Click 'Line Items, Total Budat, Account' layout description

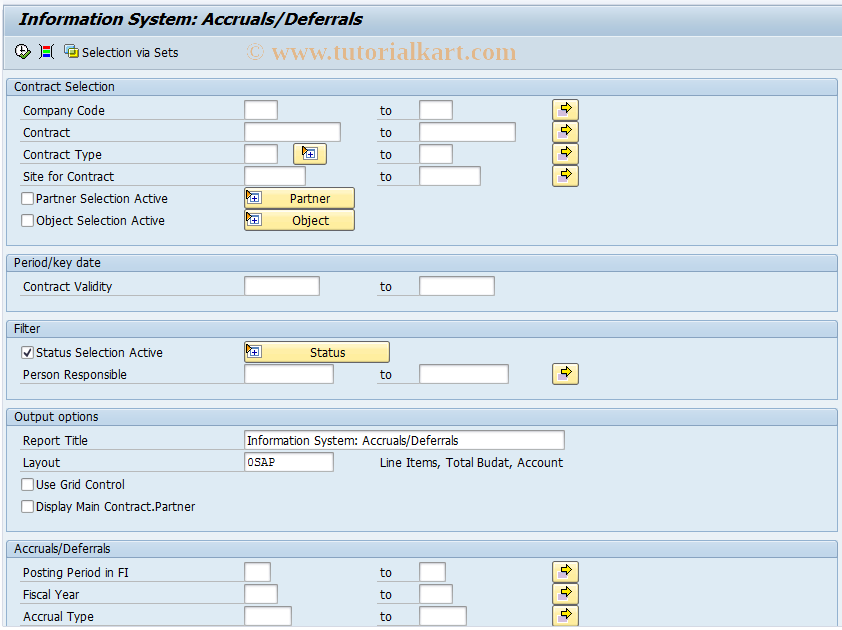tap(471, 462)
